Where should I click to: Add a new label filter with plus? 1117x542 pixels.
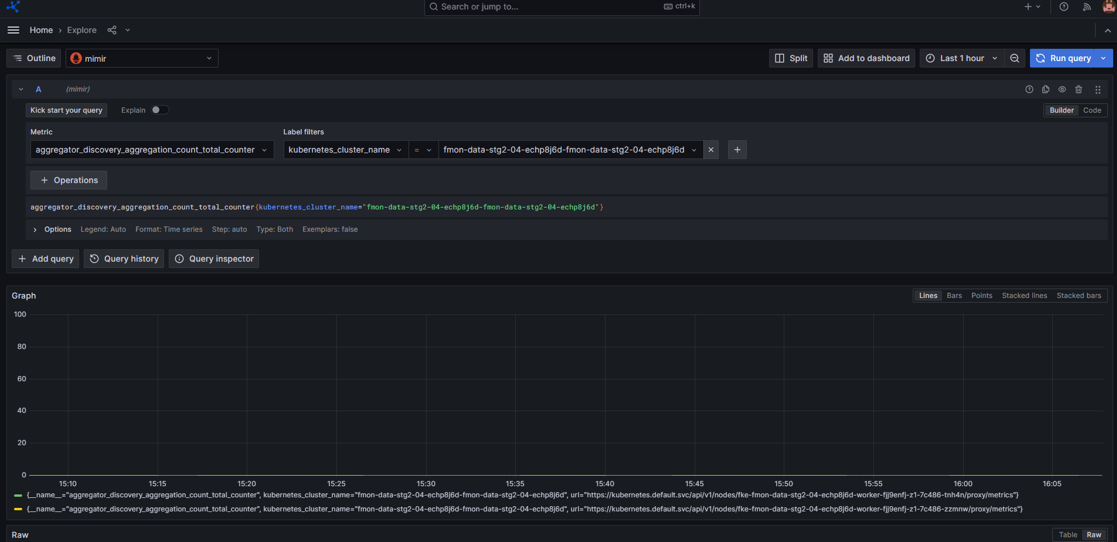[x=737, y=150]
